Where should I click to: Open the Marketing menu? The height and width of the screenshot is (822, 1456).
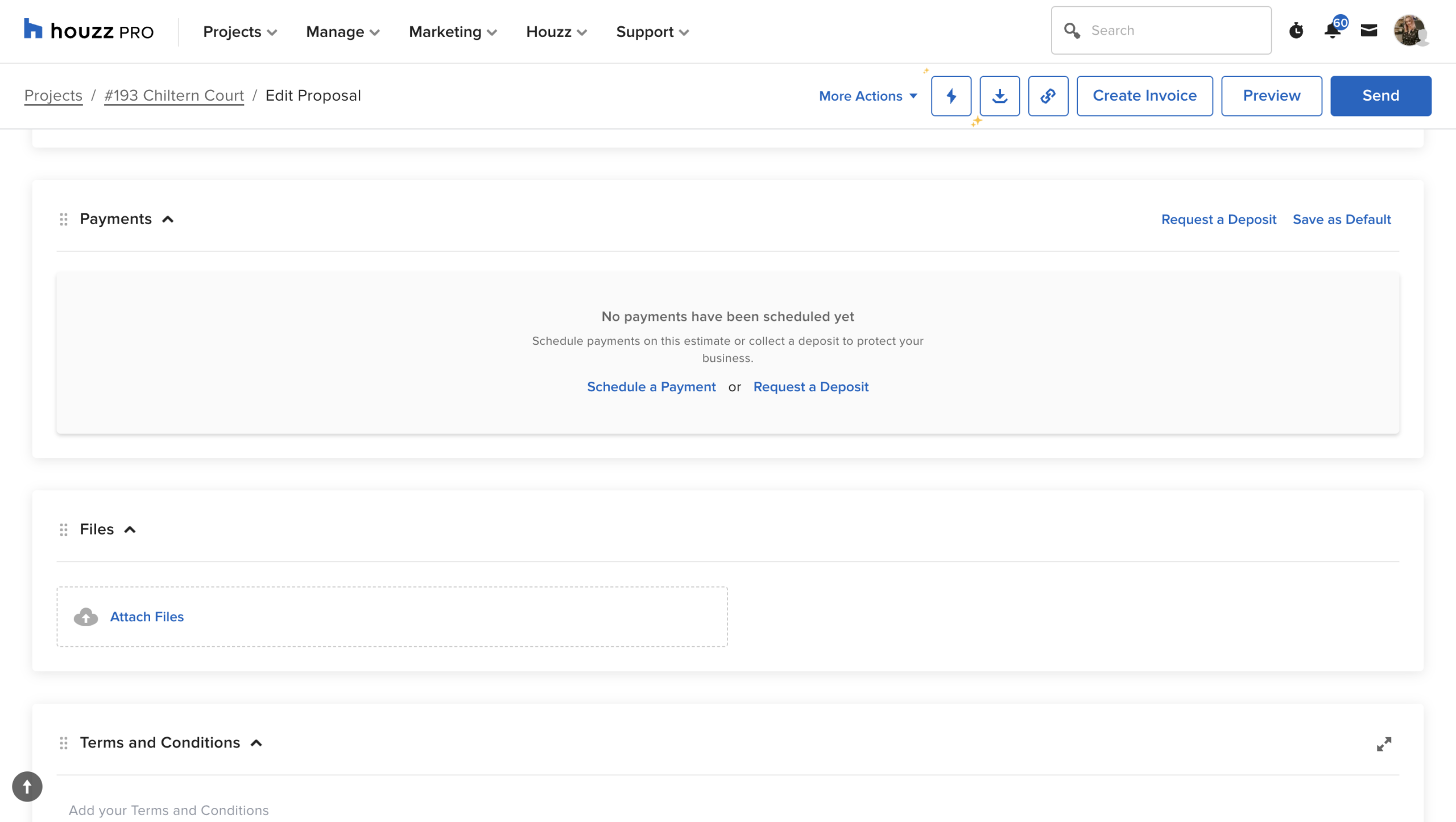click(x=452, y=32)
